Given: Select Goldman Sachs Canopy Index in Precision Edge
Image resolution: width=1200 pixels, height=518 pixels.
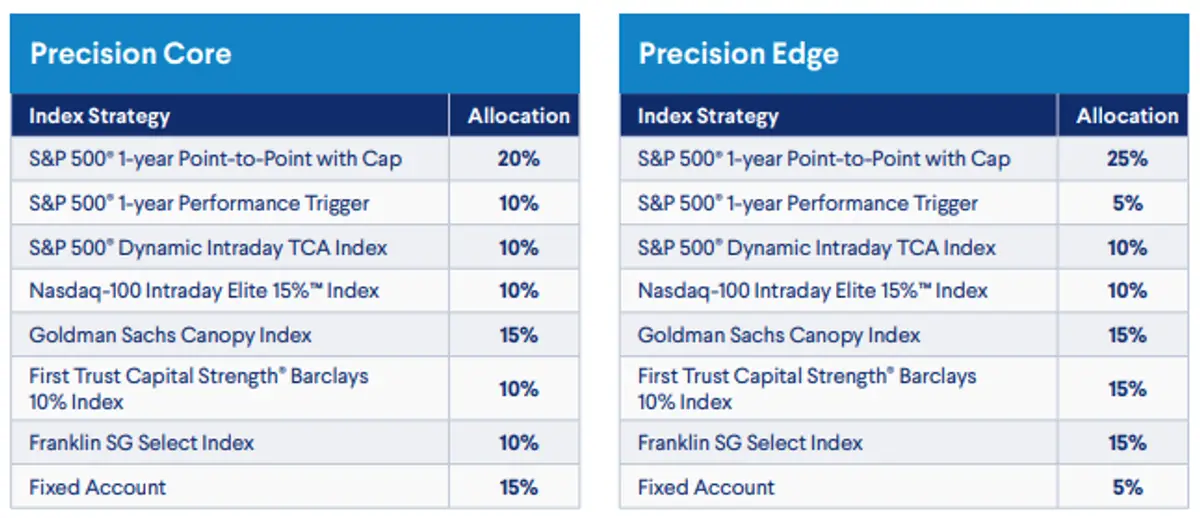Looking at the screenshot, I should (779, 335).
